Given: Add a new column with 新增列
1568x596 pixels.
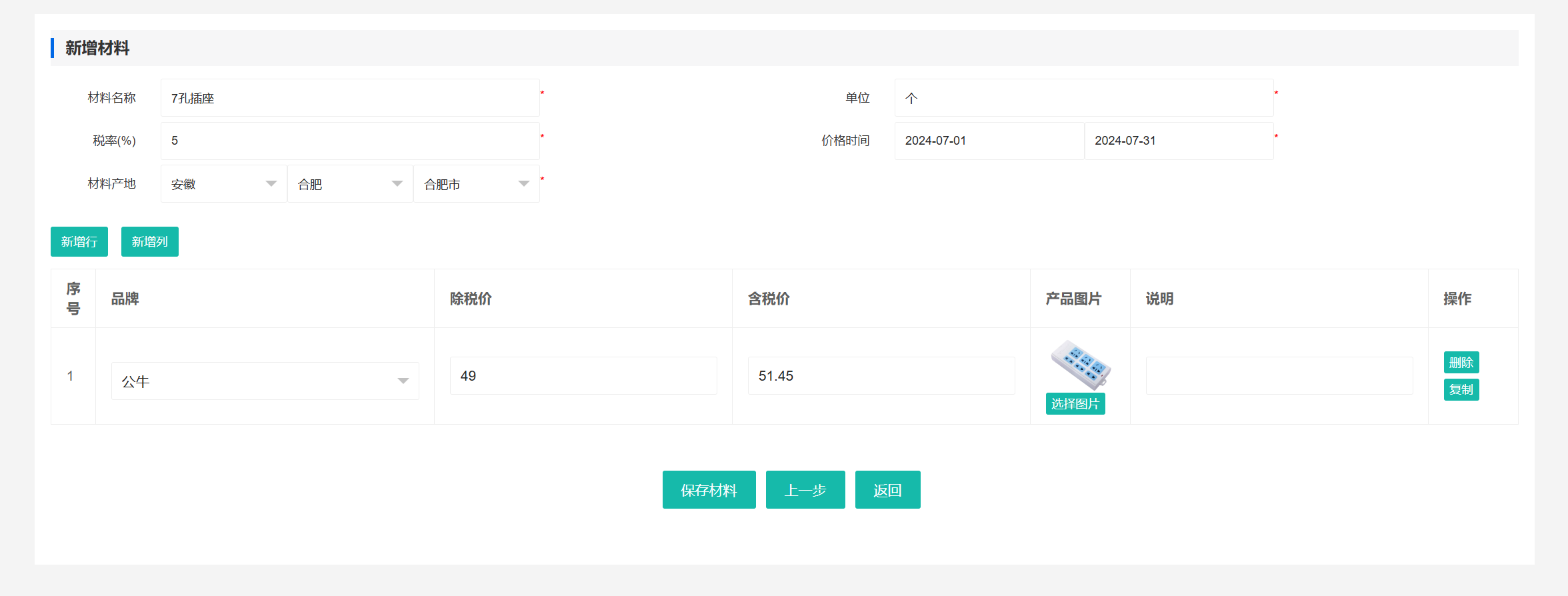Looking at the screenshot, I should tap(150, 241).
